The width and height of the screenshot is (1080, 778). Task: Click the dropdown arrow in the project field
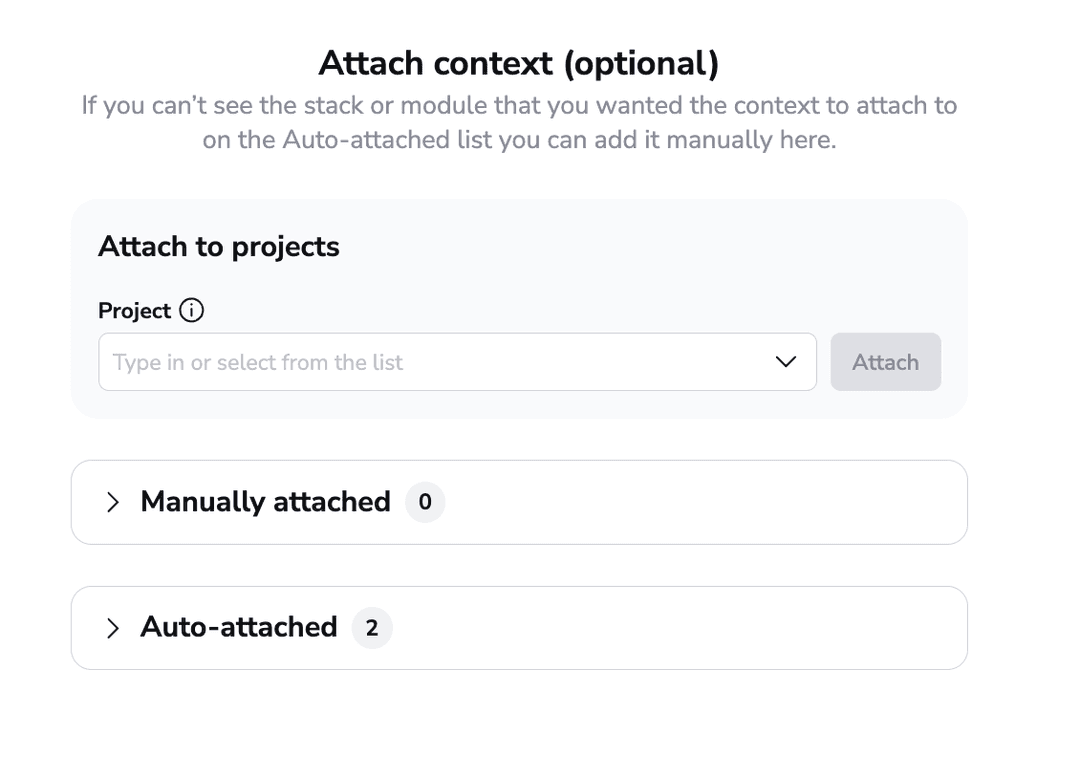coord(784,362)
